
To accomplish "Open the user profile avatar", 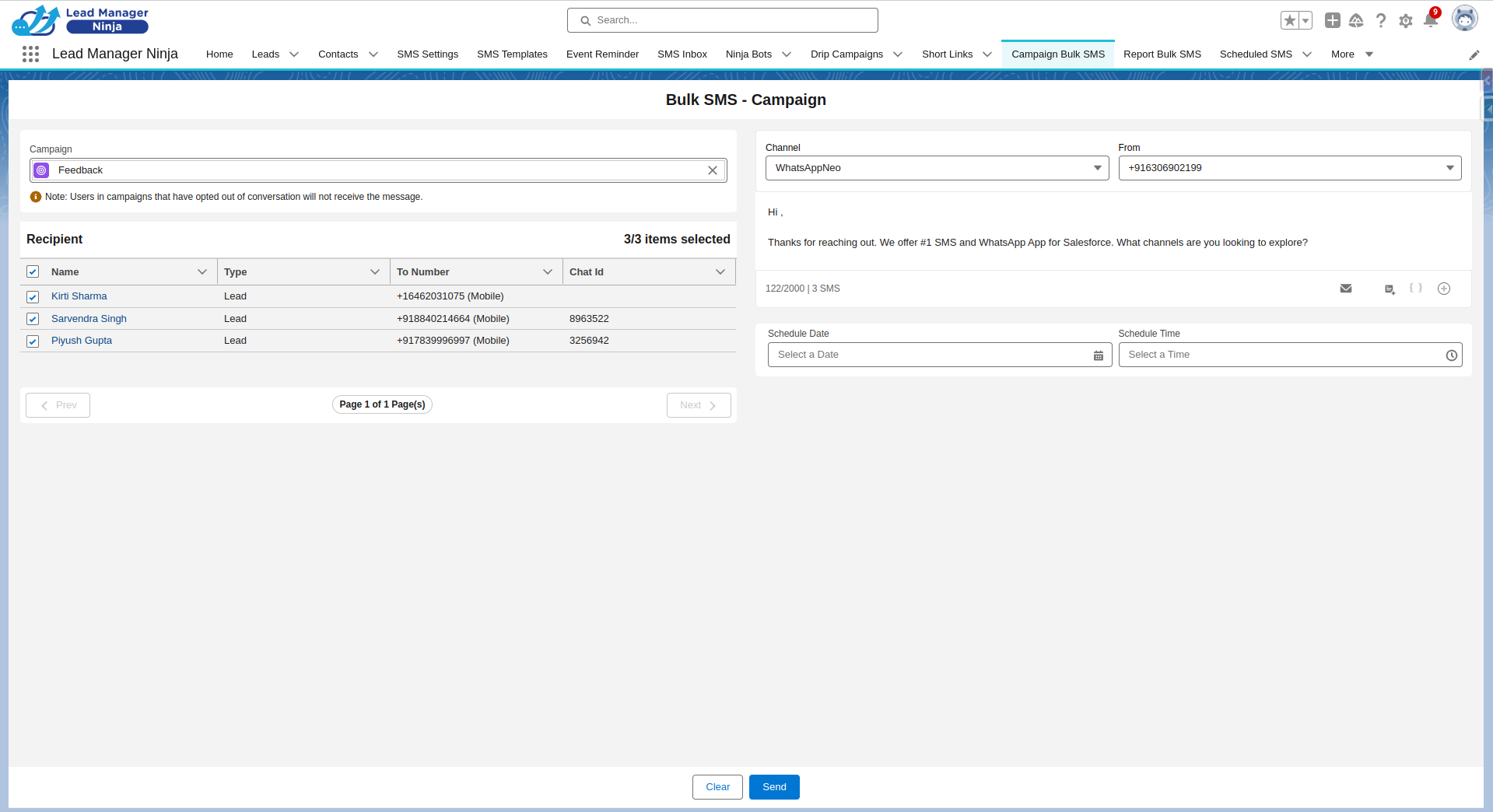I will pyautogui.click(x=1465, y=19).
